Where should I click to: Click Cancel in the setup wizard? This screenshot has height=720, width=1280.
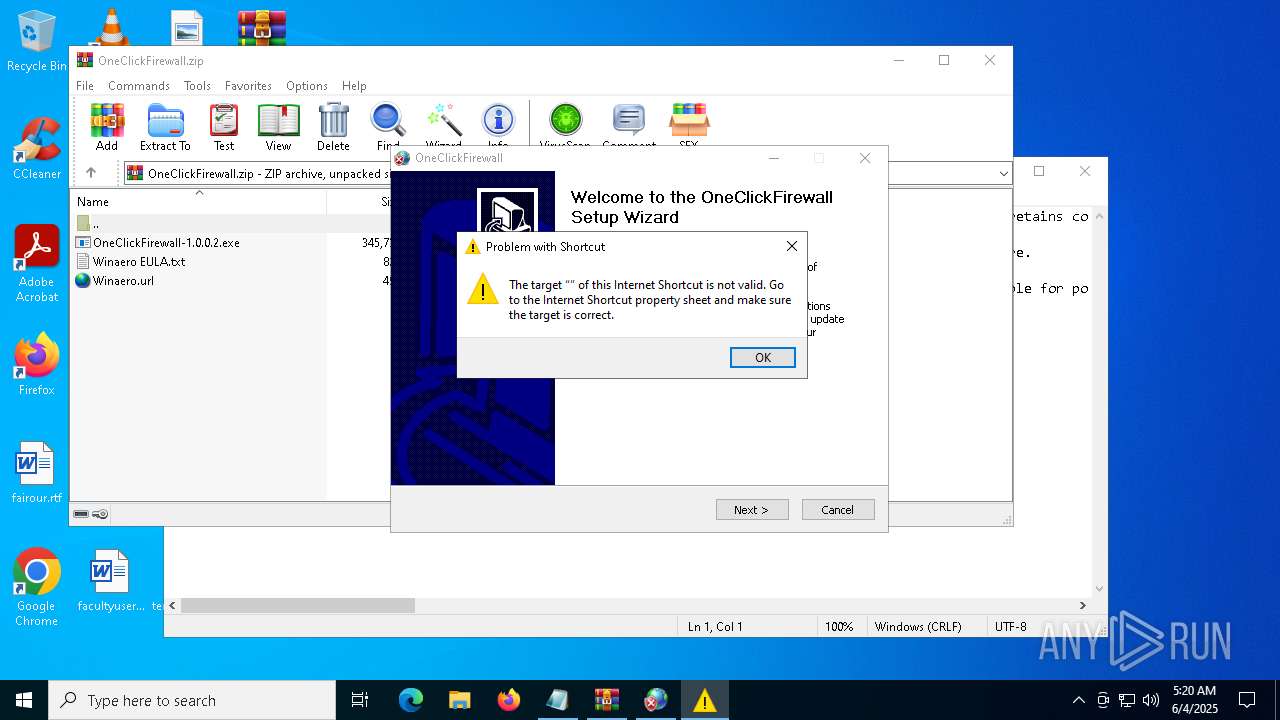tap(838, 510)
